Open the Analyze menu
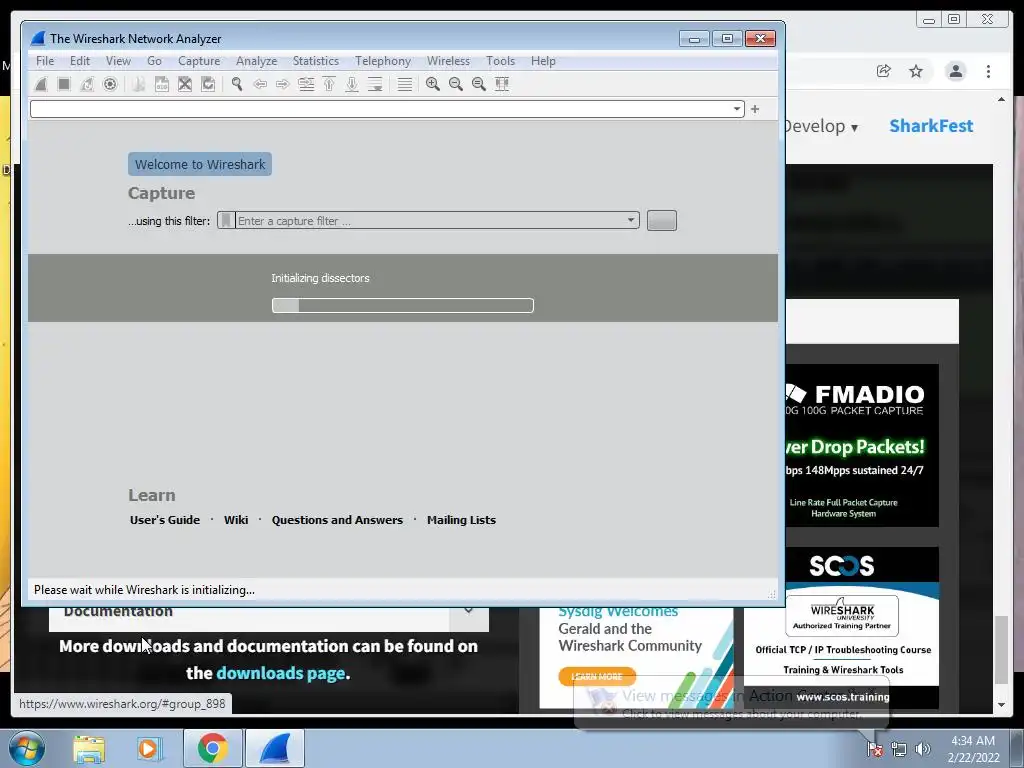The width and height of the screenshot is (1024, 768). (257, 61)
